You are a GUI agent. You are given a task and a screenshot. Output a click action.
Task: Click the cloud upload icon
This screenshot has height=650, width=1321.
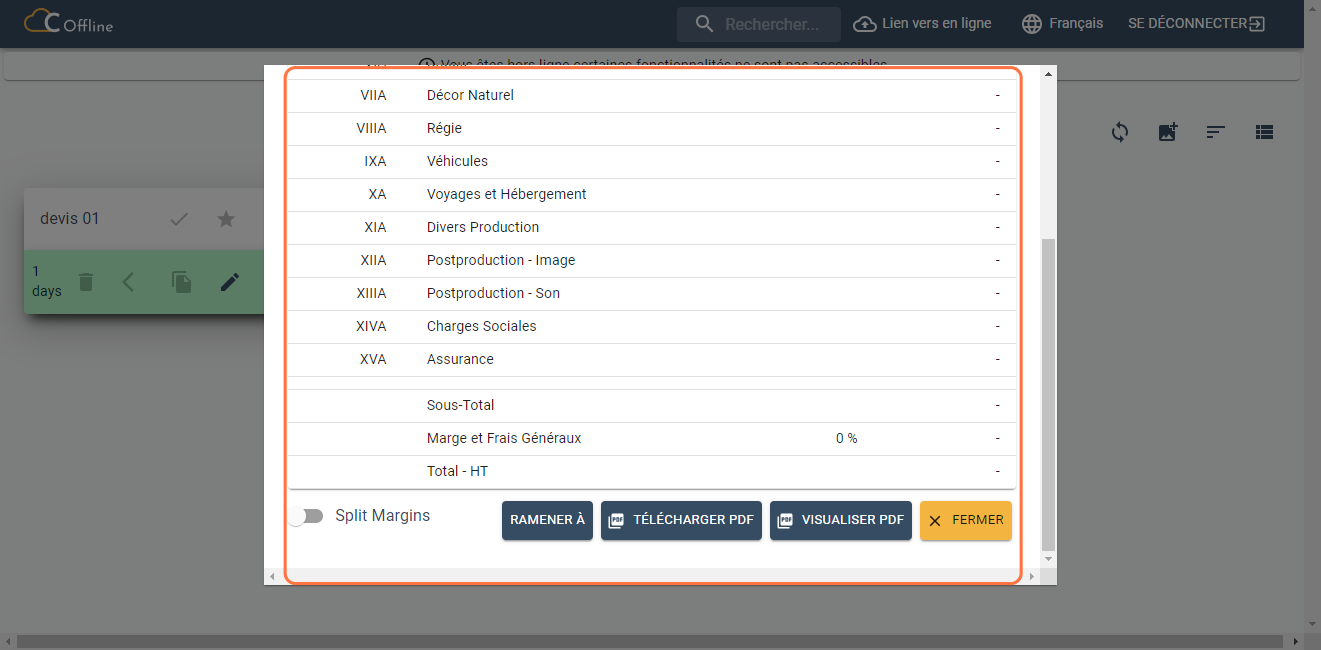click(x=864, y=23)
